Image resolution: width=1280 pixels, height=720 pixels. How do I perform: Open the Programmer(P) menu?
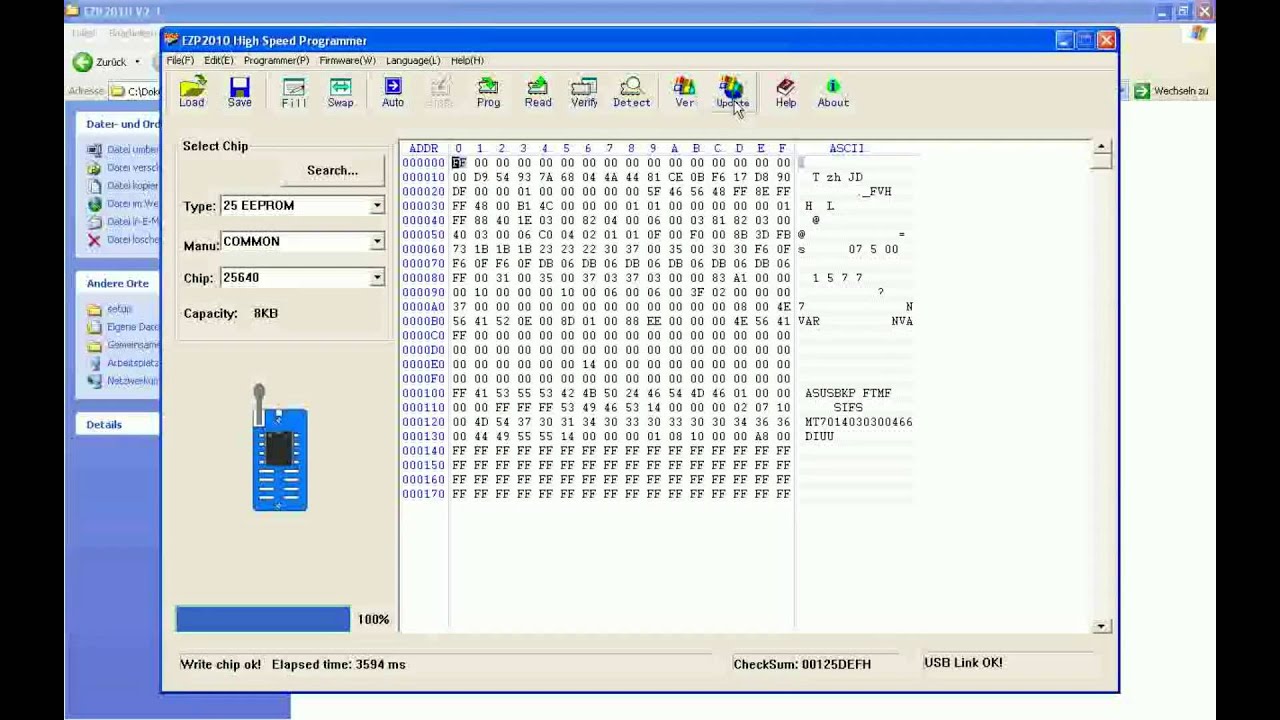click(276, 61)
